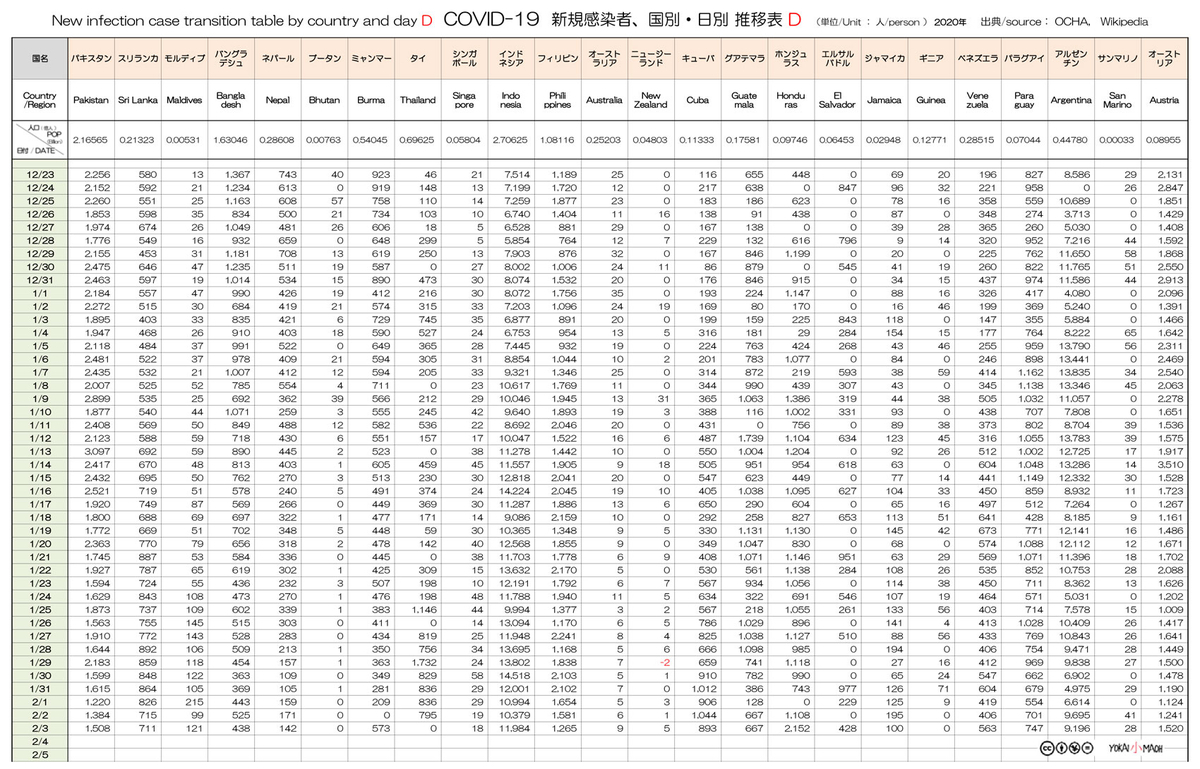Select the Honduras column header
Image resolution: width=1200 pixels, height=769 pixels.
click(x=789, y=100)
